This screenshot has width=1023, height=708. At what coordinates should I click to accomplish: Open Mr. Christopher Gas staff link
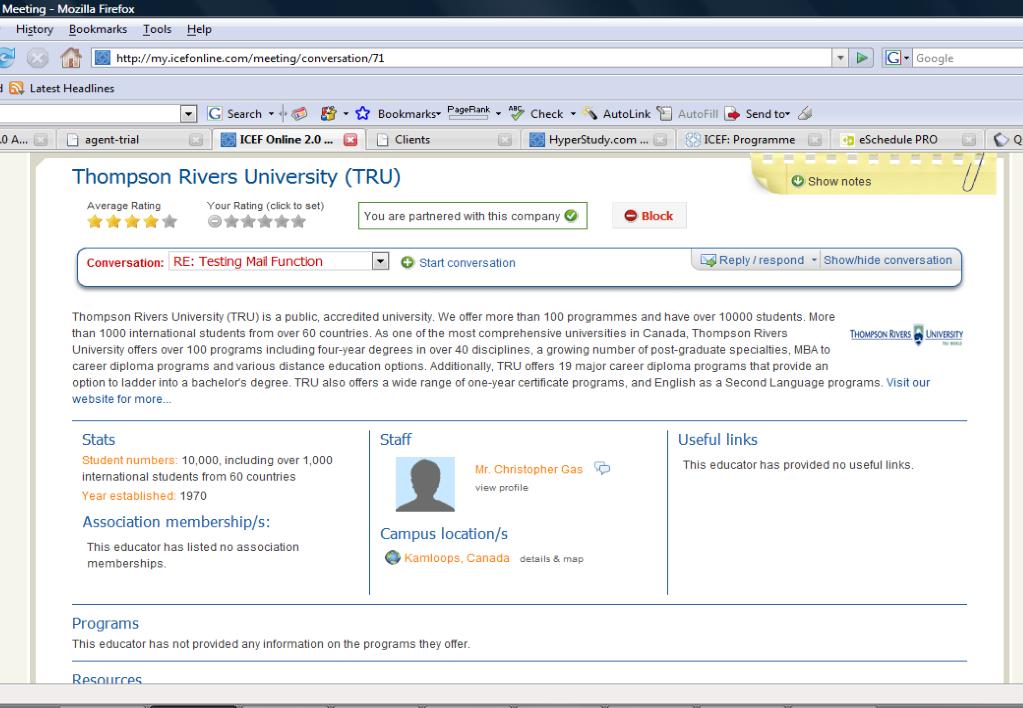coord(528,469)
